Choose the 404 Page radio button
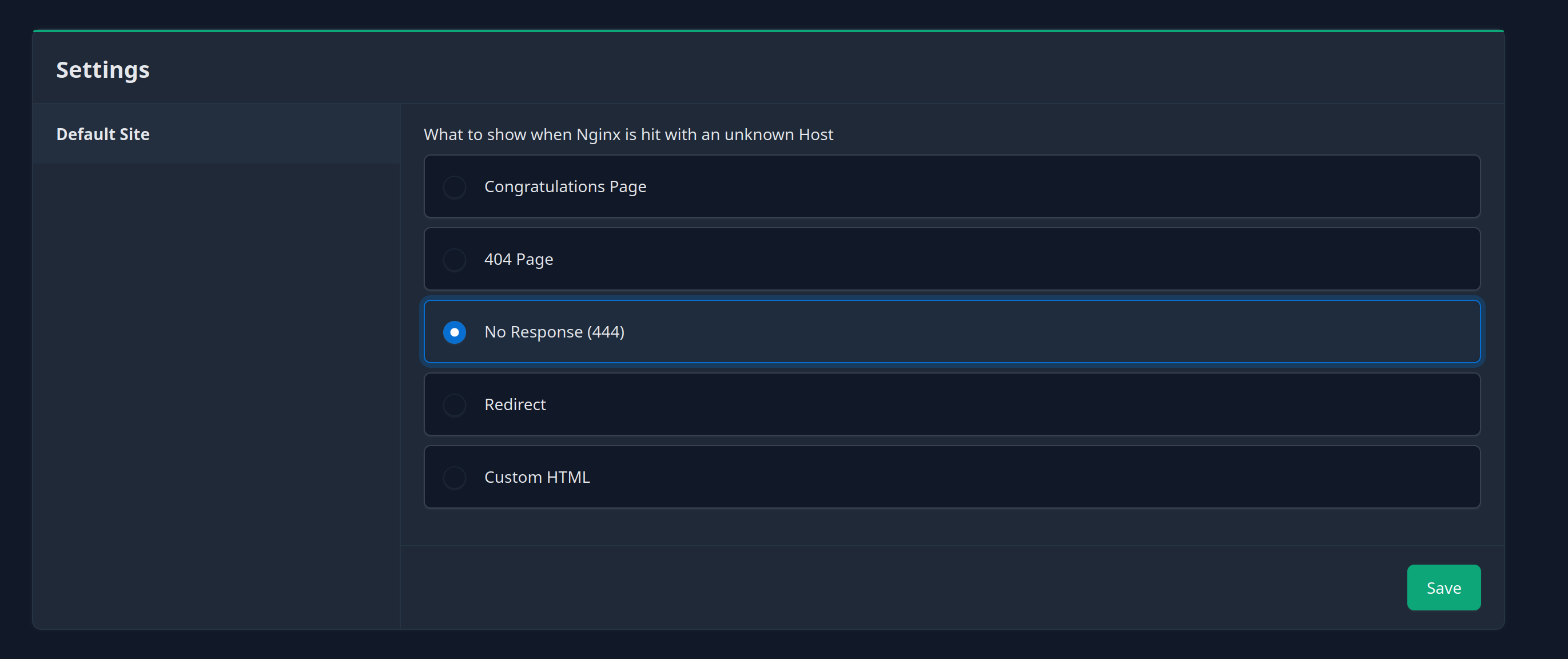 click(454, 260)
